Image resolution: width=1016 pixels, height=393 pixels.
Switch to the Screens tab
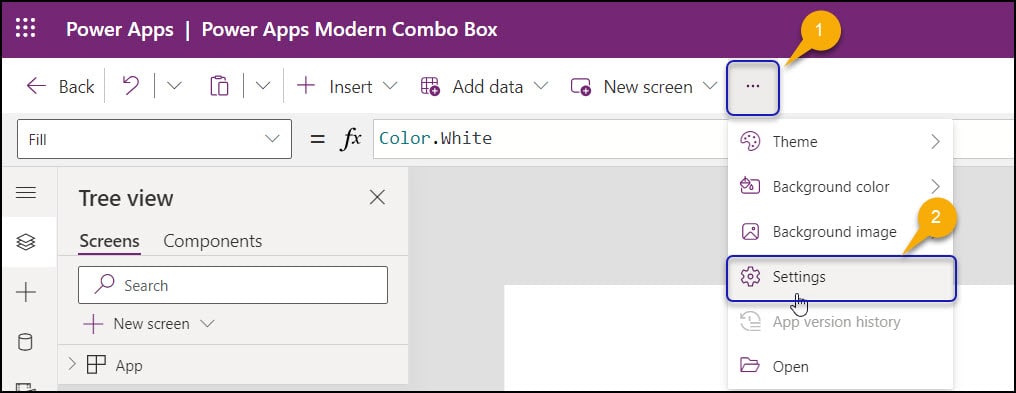tap(110, 241)
